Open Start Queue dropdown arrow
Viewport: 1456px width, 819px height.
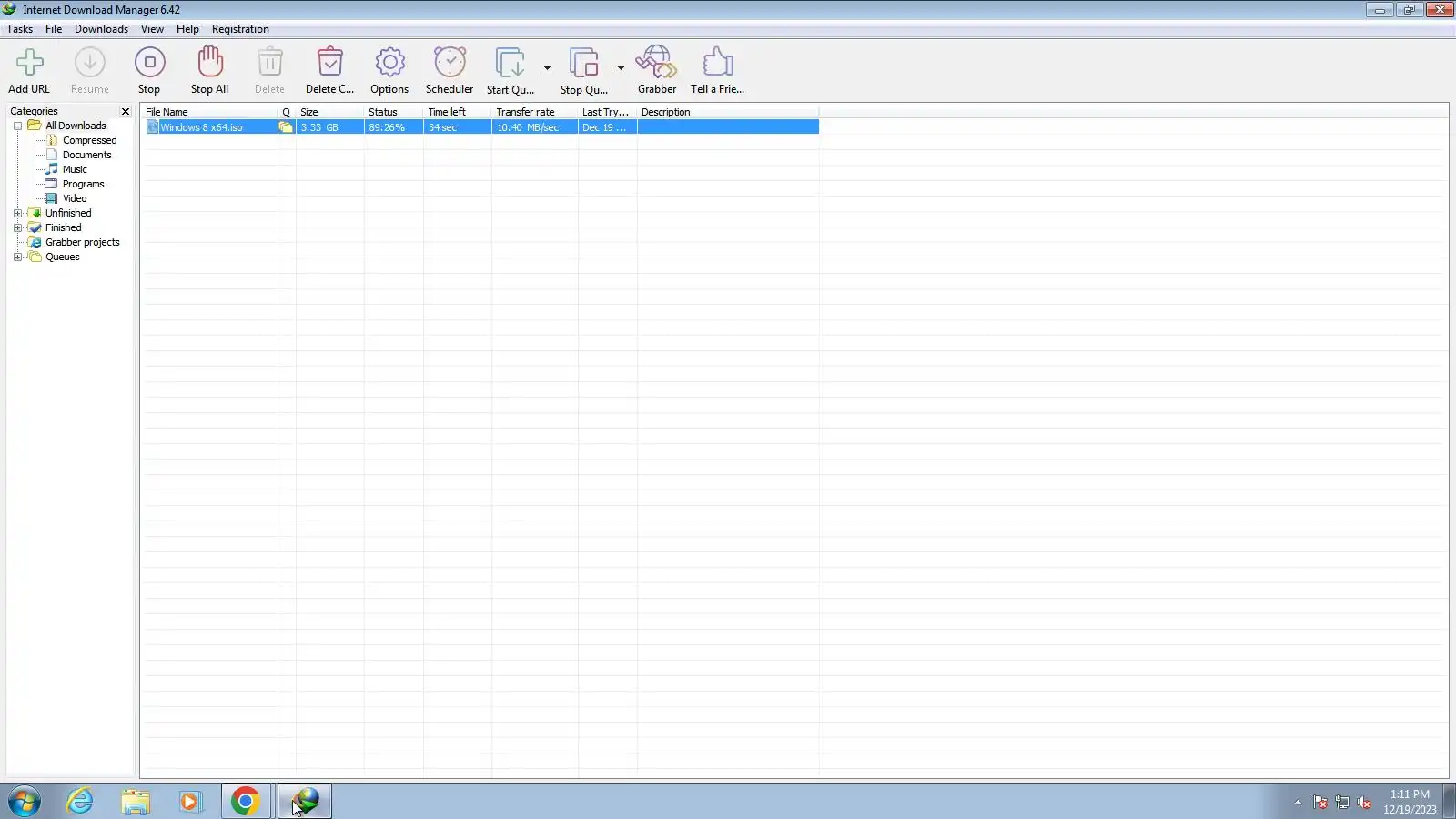547,68
